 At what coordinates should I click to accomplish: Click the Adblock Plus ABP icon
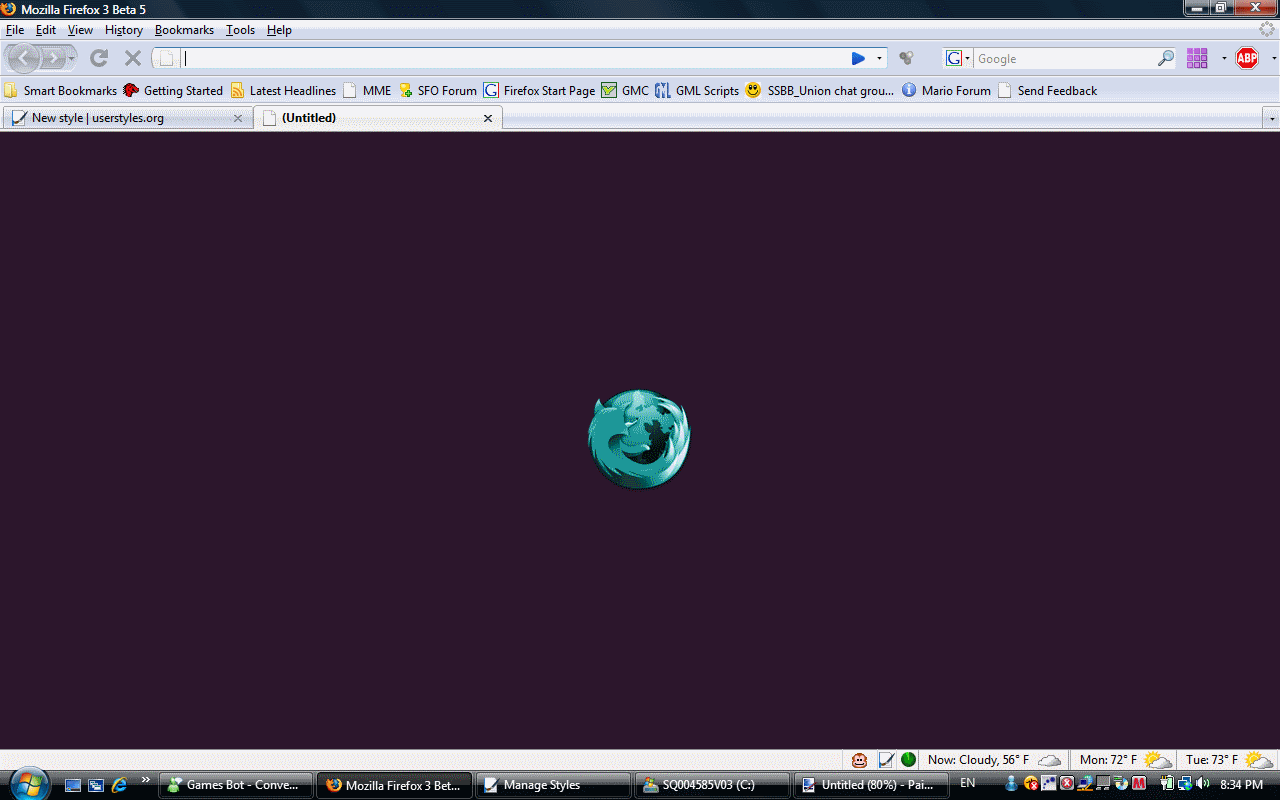pyautogui.click(x=1247, y=58)
